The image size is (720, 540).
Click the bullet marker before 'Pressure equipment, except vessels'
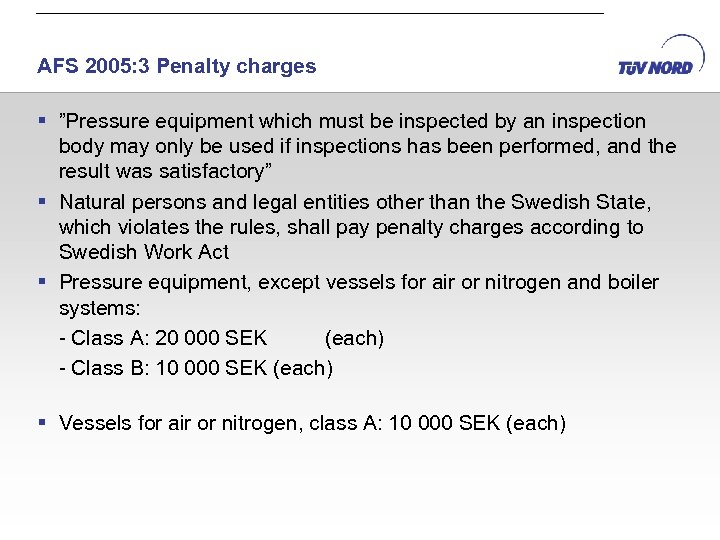(42, 282)
